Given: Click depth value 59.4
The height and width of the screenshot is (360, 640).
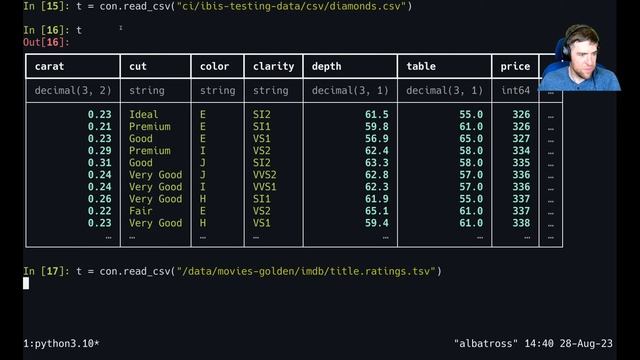Looking at the screenshot, I should tap(377, 223).
